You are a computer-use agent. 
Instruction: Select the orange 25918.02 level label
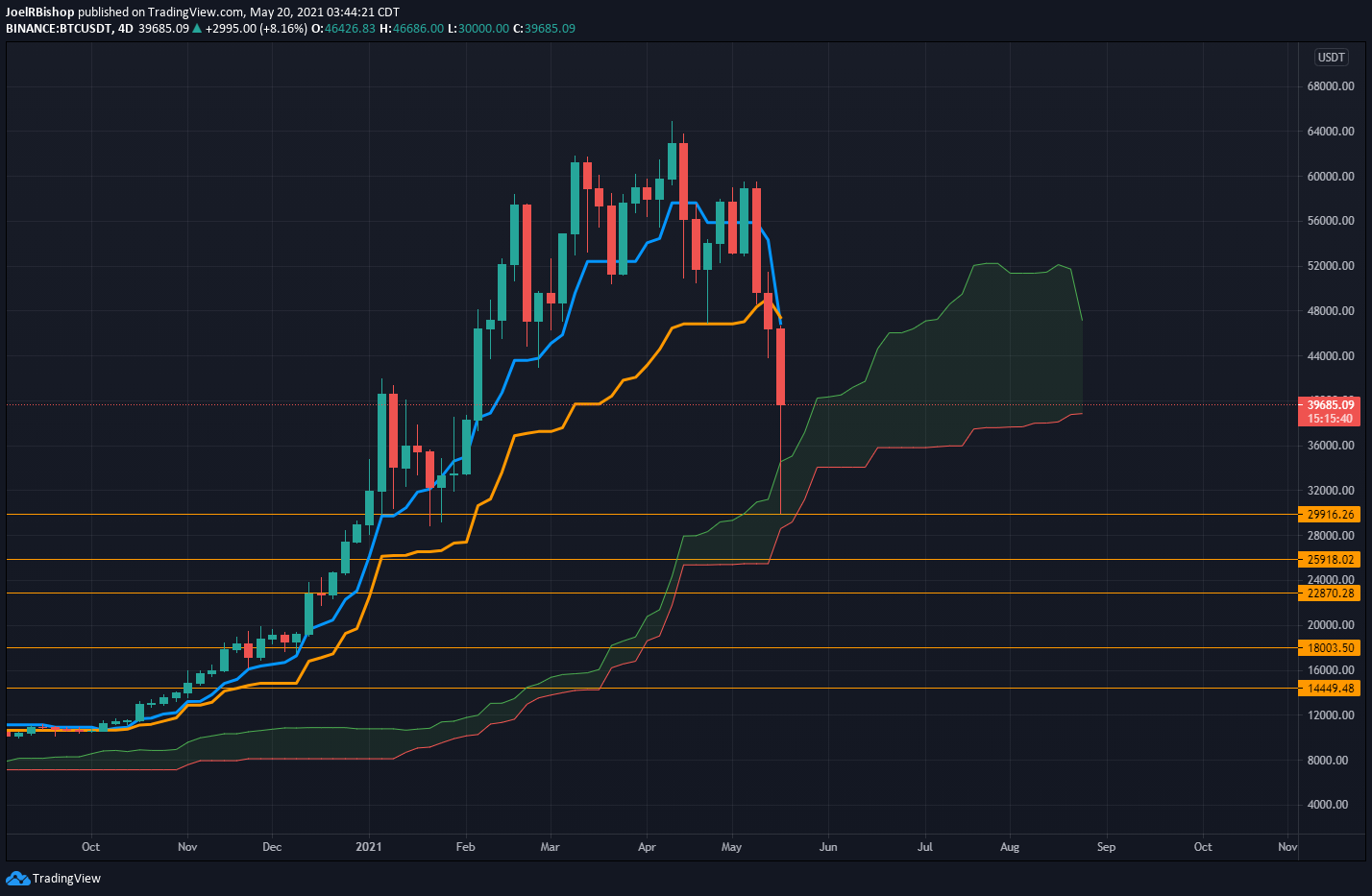(1330, 560)
